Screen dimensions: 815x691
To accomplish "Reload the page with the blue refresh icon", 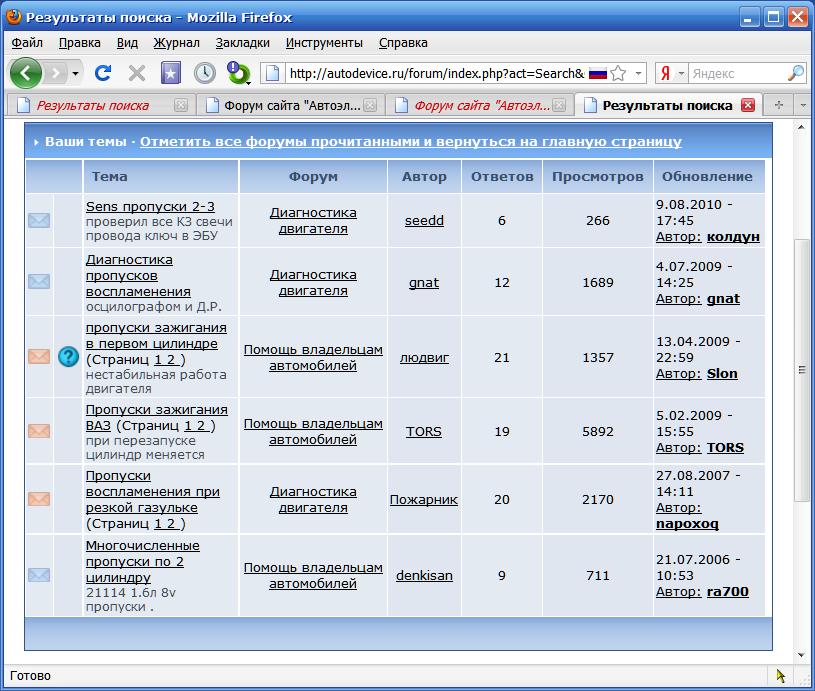I will point(103,73).
